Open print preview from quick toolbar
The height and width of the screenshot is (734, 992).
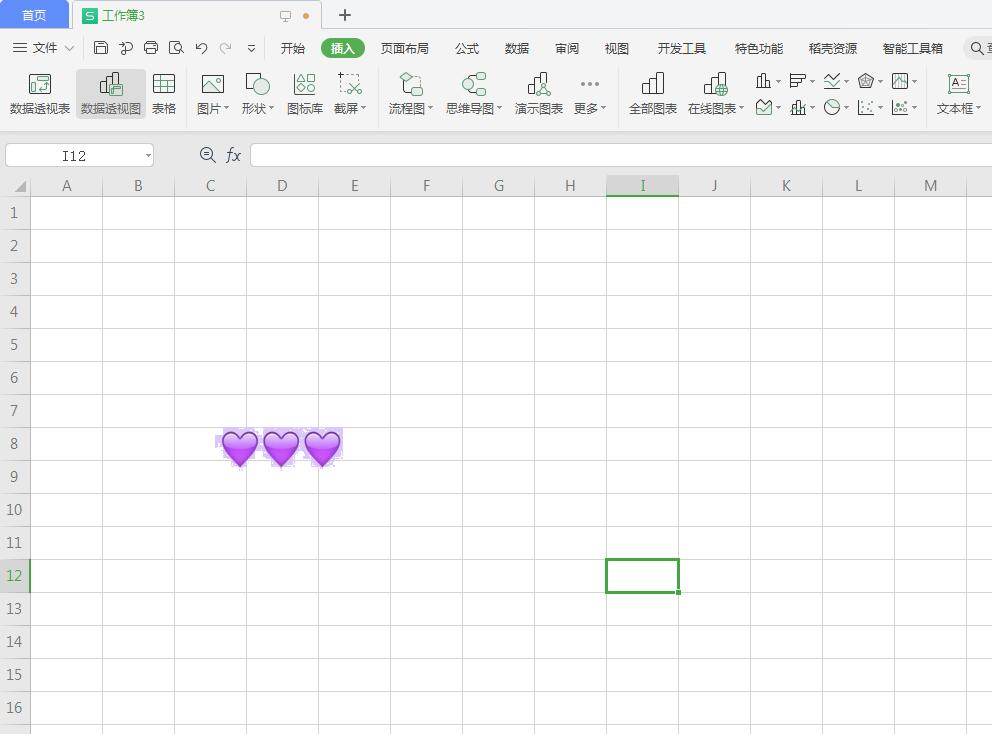coord(176,47)
